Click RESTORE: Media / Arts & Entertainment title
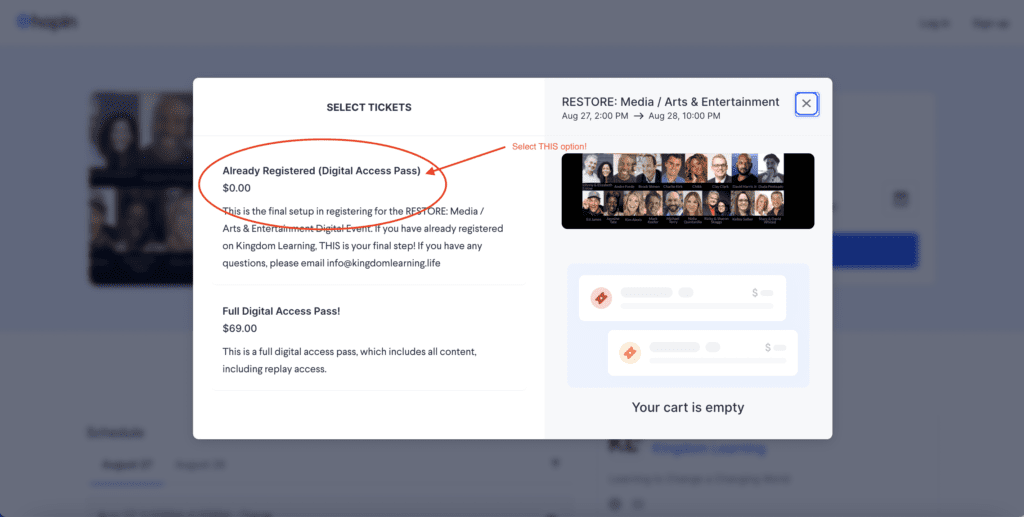The height and width of the screenshot is (517, 1024). point(670,102)
